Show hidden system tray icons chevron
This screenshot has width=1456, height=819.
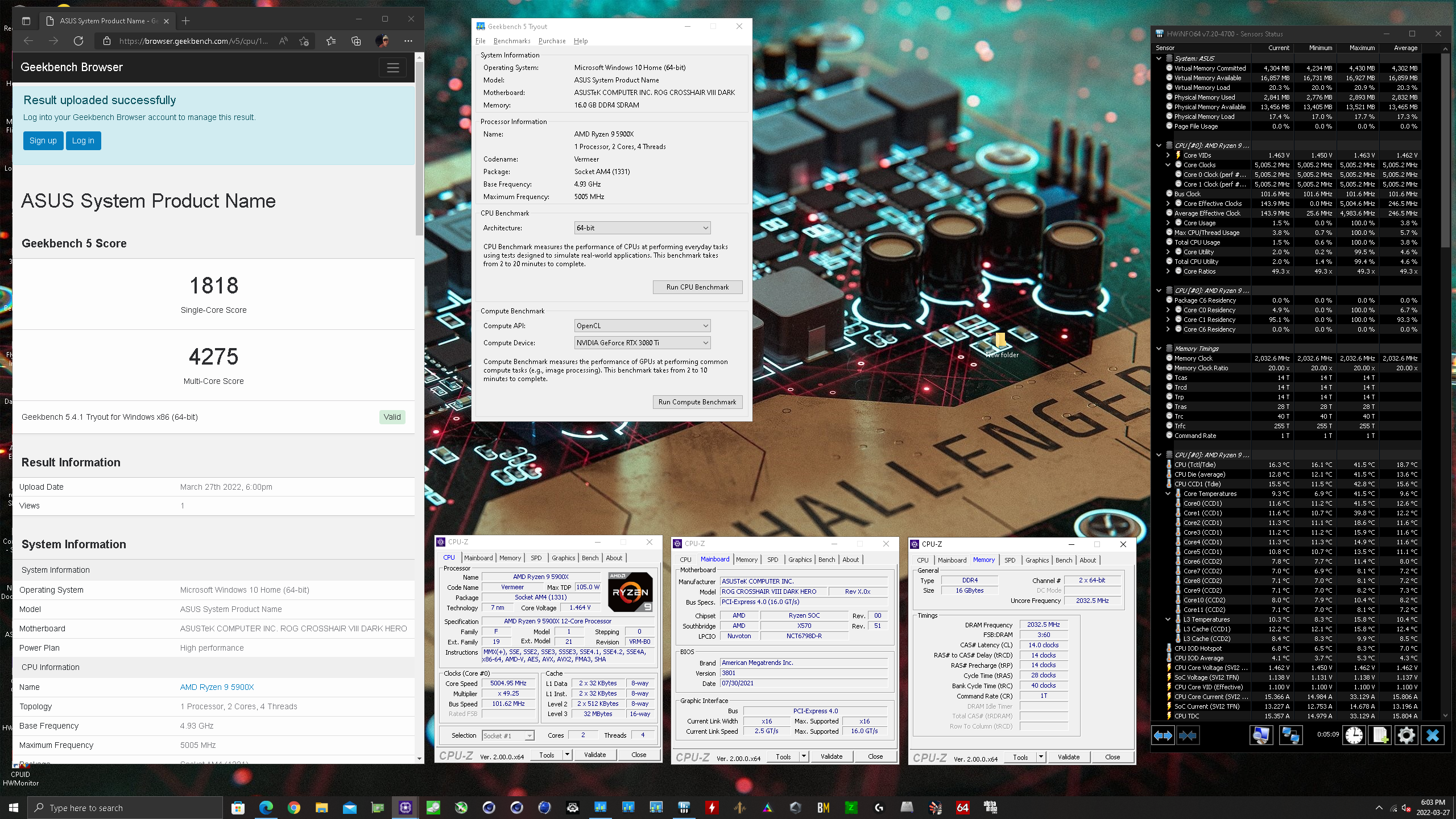click(x=1379, y=807)
